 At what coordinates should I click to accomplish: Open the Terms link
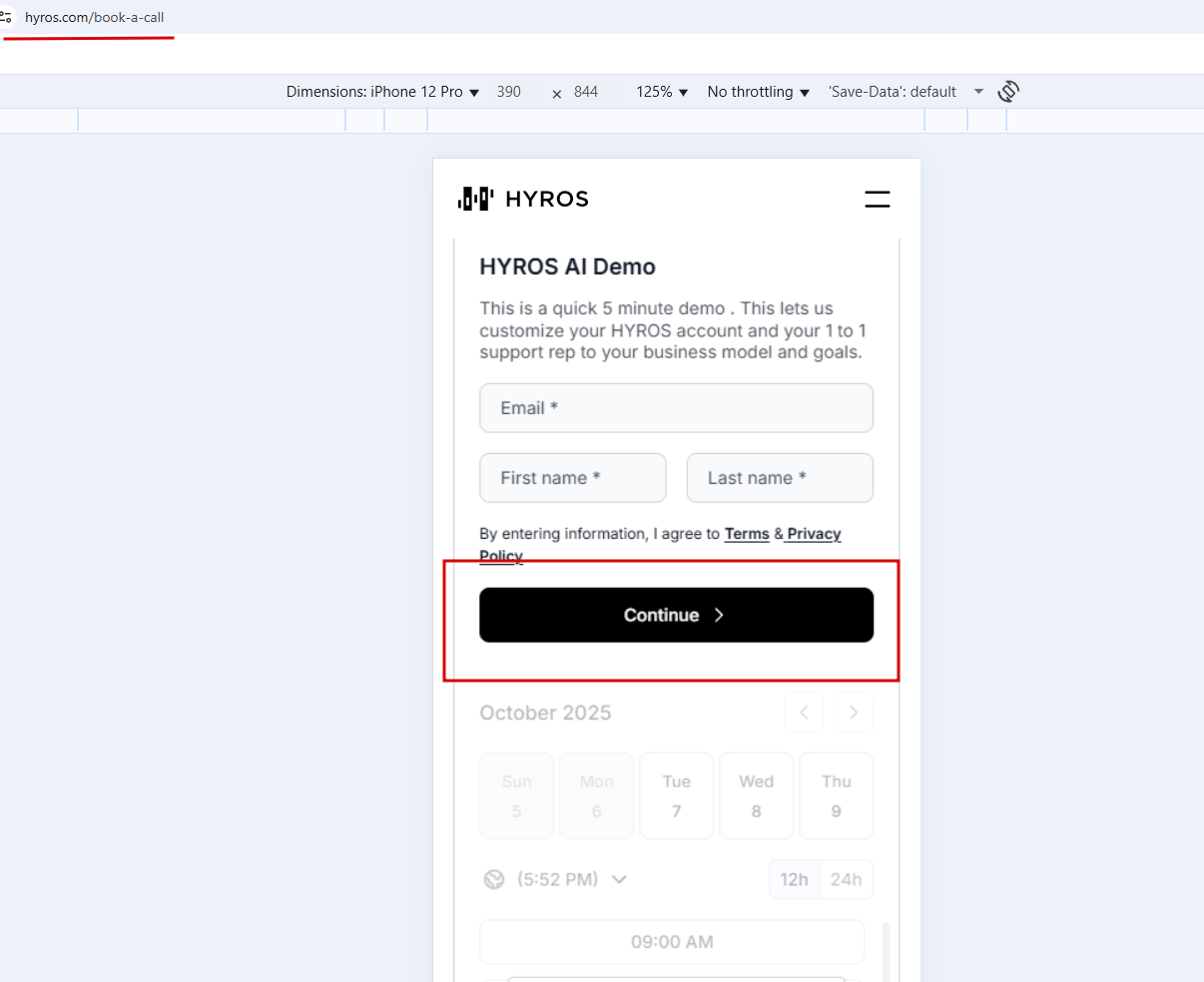point(747,534)
